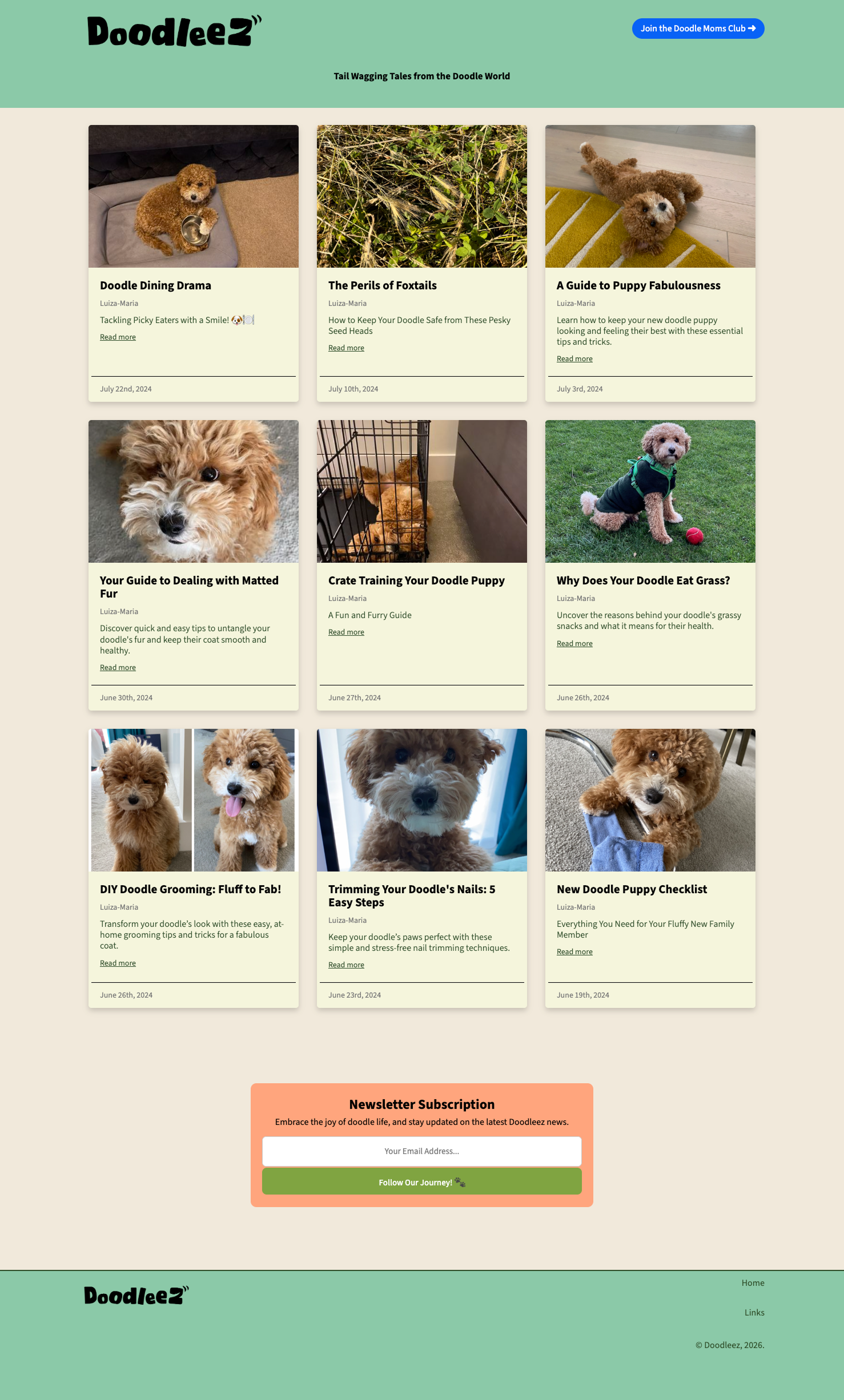Open the Crate Training Your Doodle Puppy title

pos(416,580)
